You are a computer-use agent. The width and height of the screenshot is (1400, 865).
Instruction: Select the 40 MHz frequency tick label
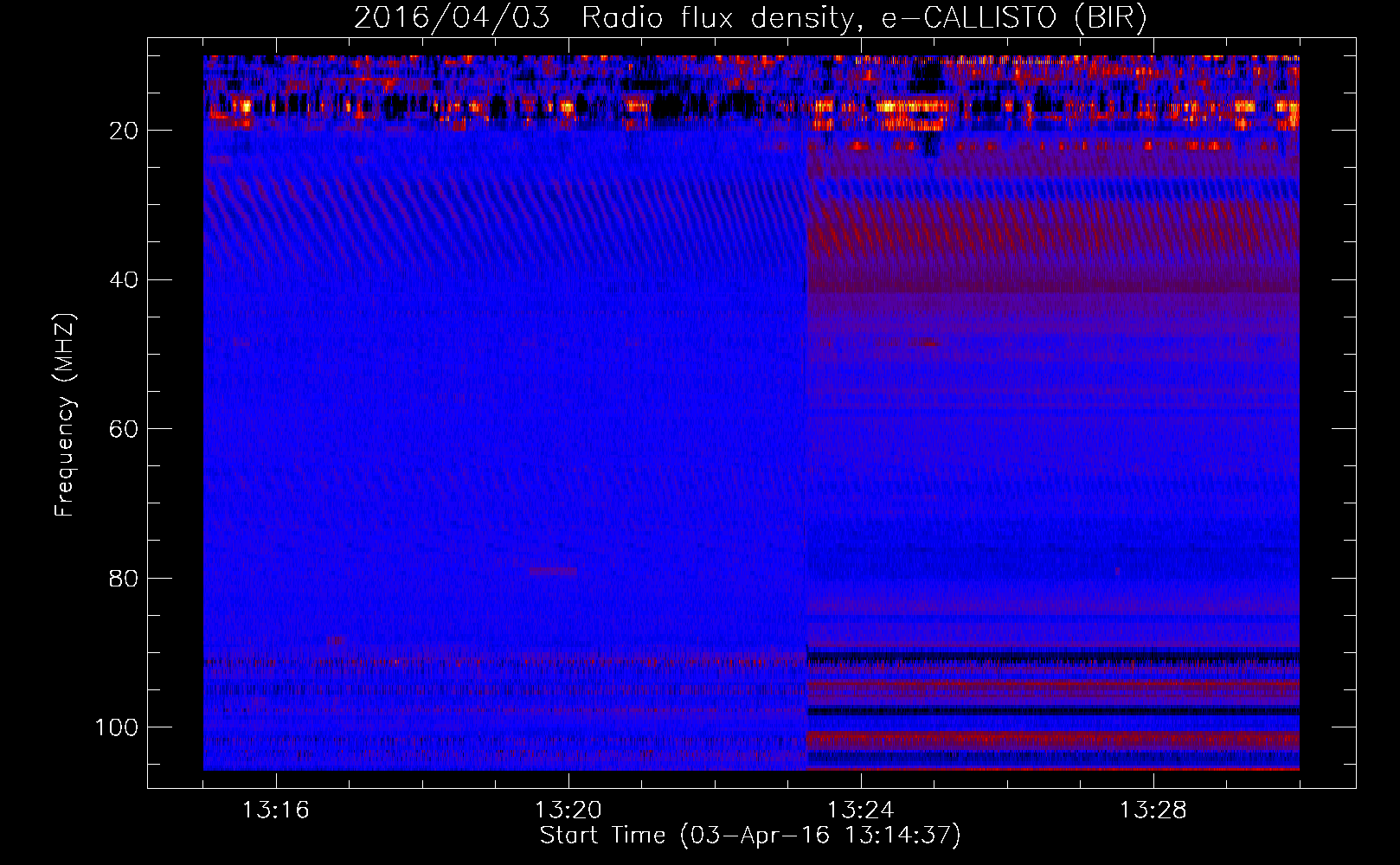pyautogui.click(x=124, y=280)
